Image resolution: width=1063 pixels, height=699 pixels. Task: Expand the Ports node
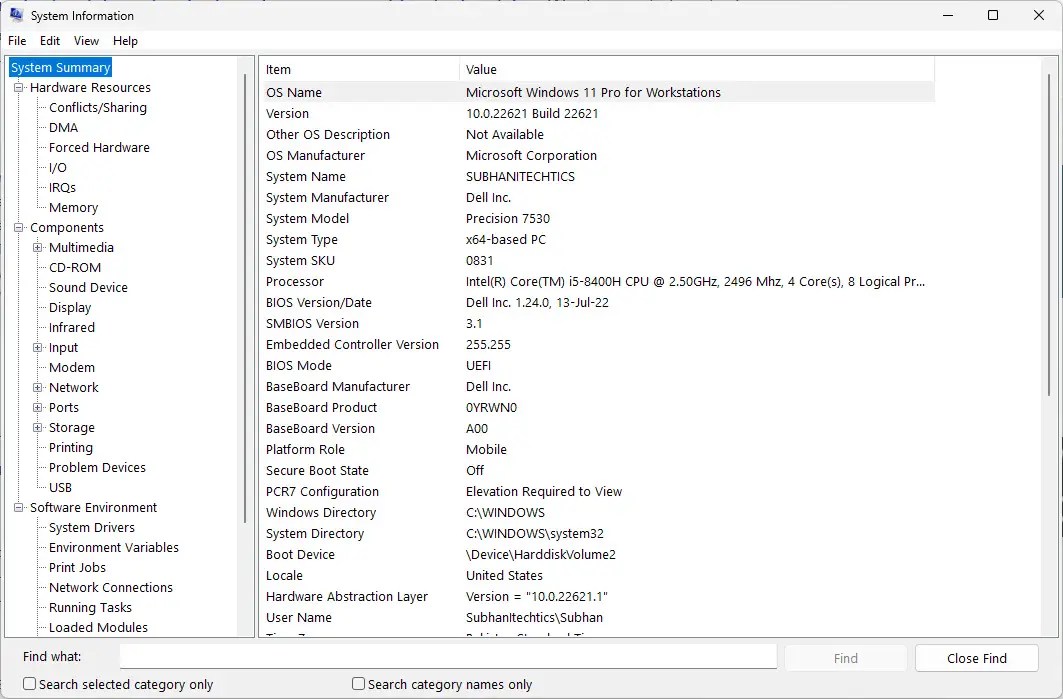click(x=38, y=407)
